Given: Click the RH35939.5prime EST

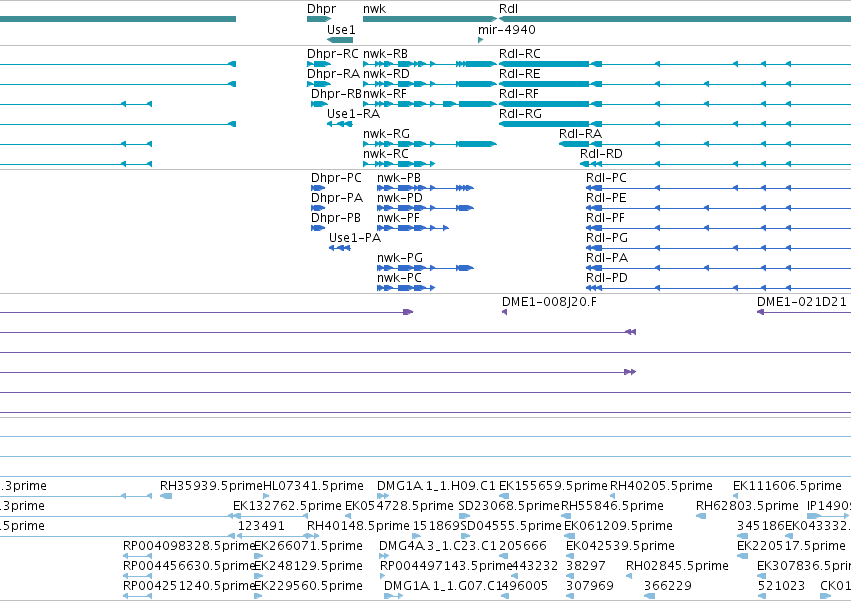Looking at the screenshot, I should [166, 496].
